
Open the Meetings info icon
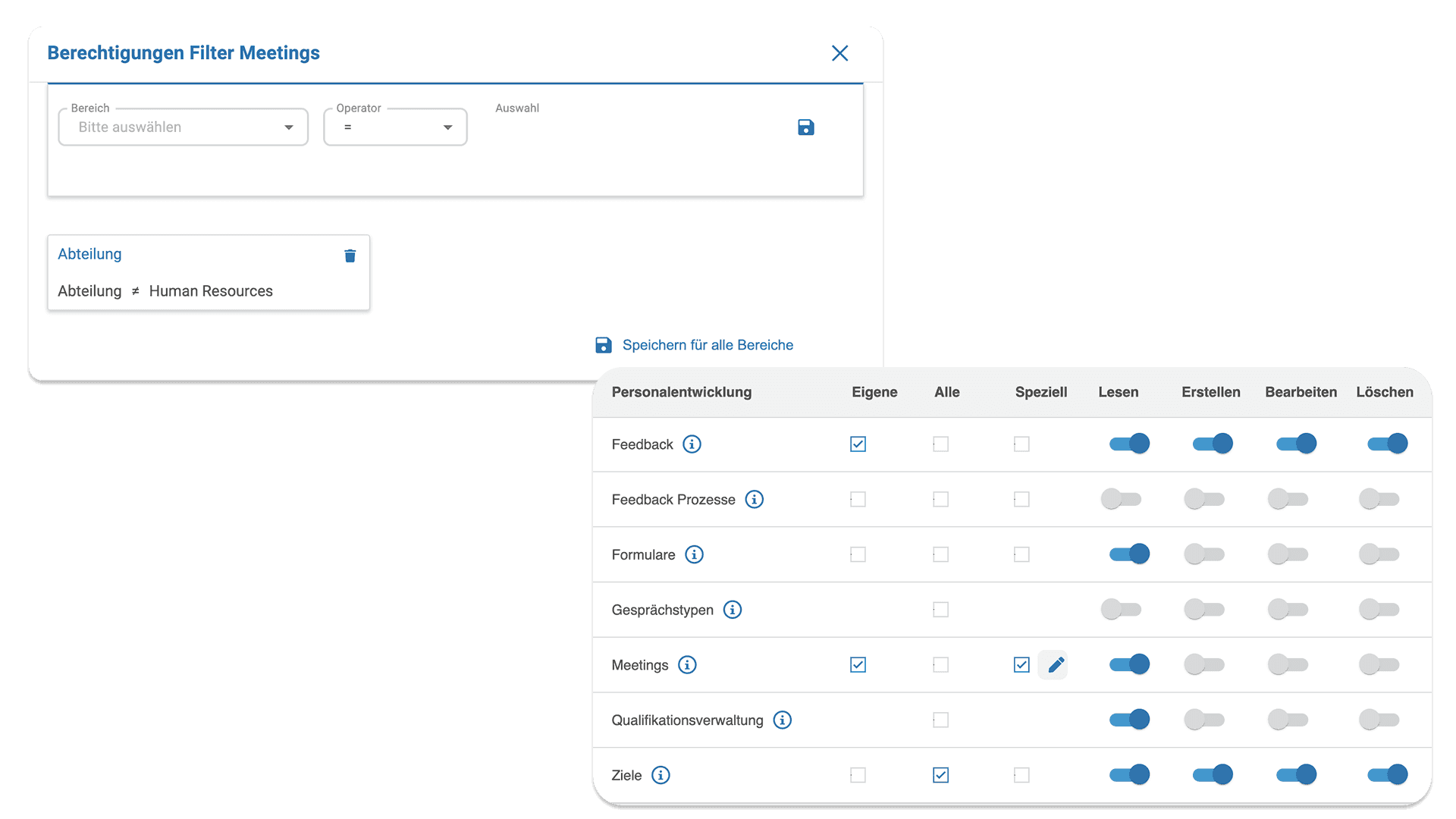[687, 665]
